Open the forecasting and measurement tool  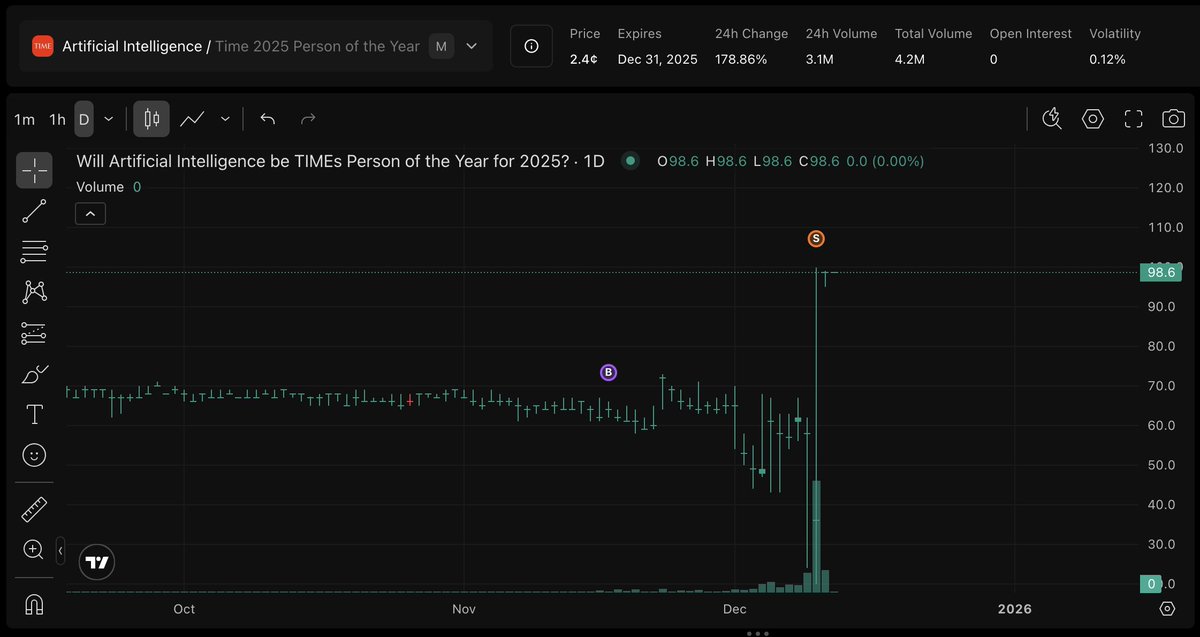34,333
